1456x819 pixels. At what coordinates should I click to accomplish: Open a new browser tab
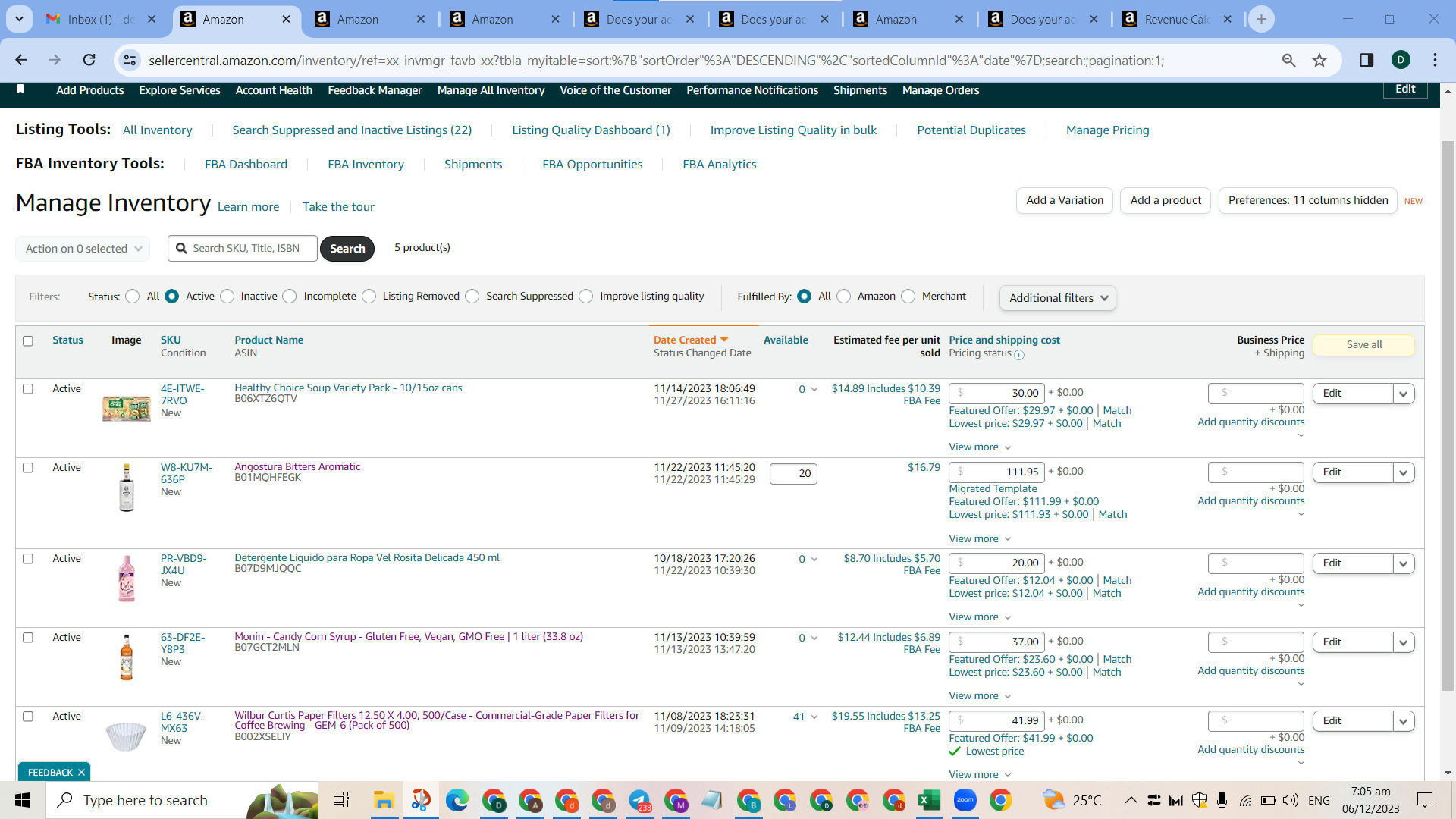(x=1261, y=19)
